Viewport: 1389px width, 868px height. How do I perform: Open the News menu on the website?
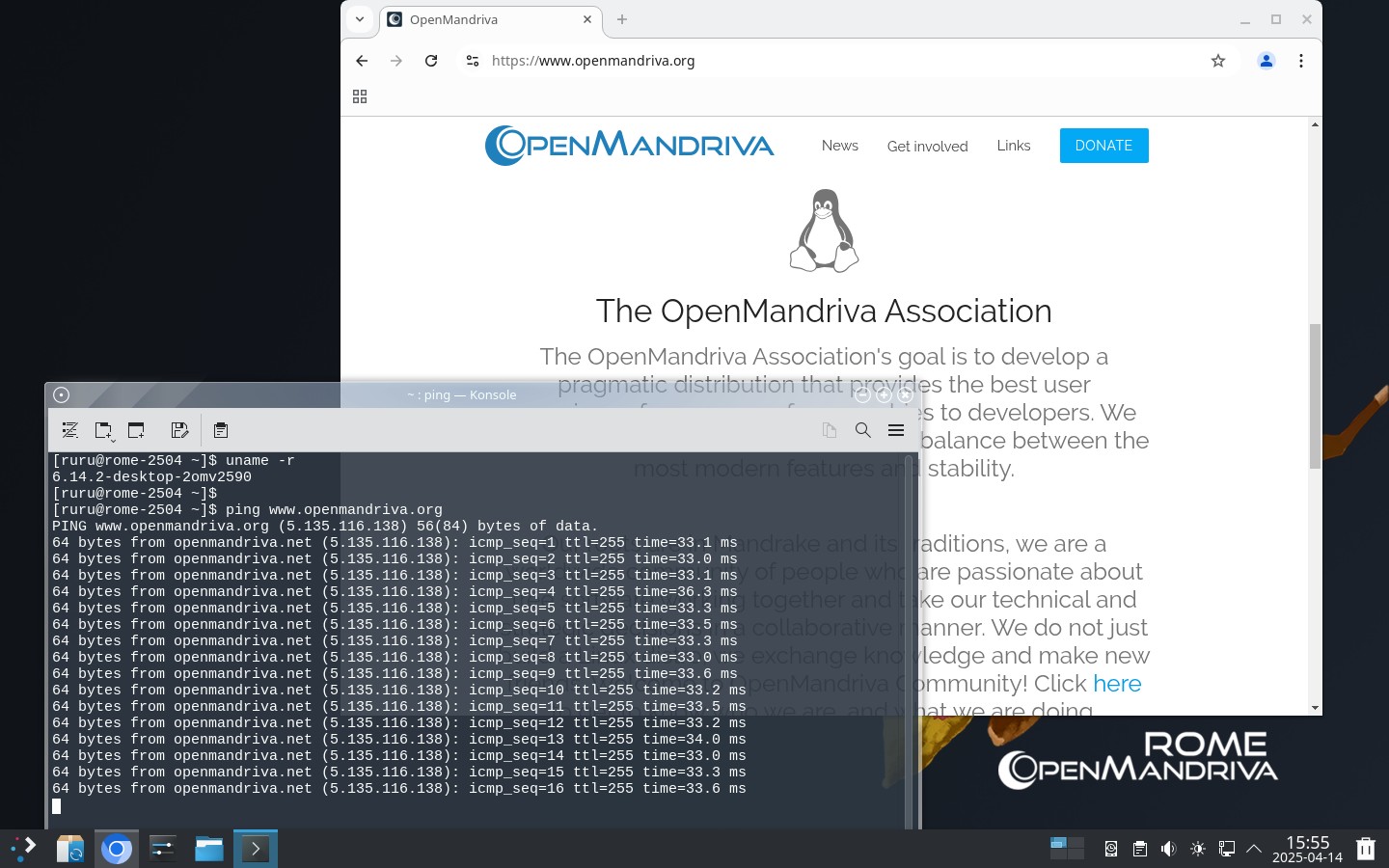point(840,146)
